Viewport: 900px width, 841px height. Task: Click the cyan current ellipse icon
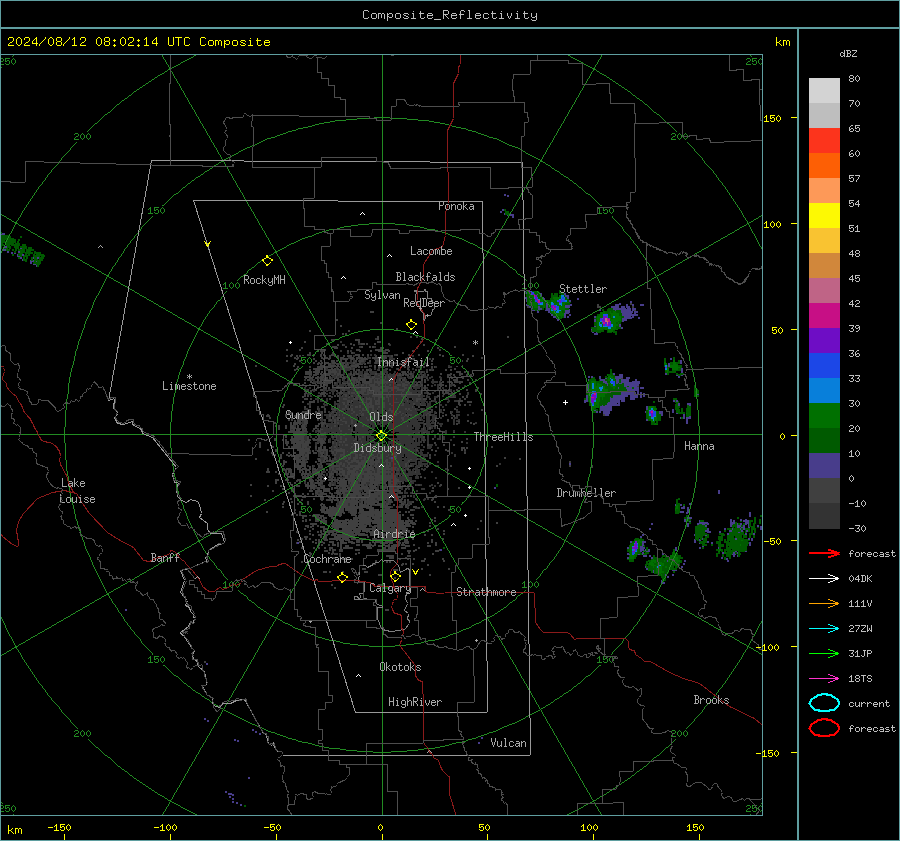point(824,703)
